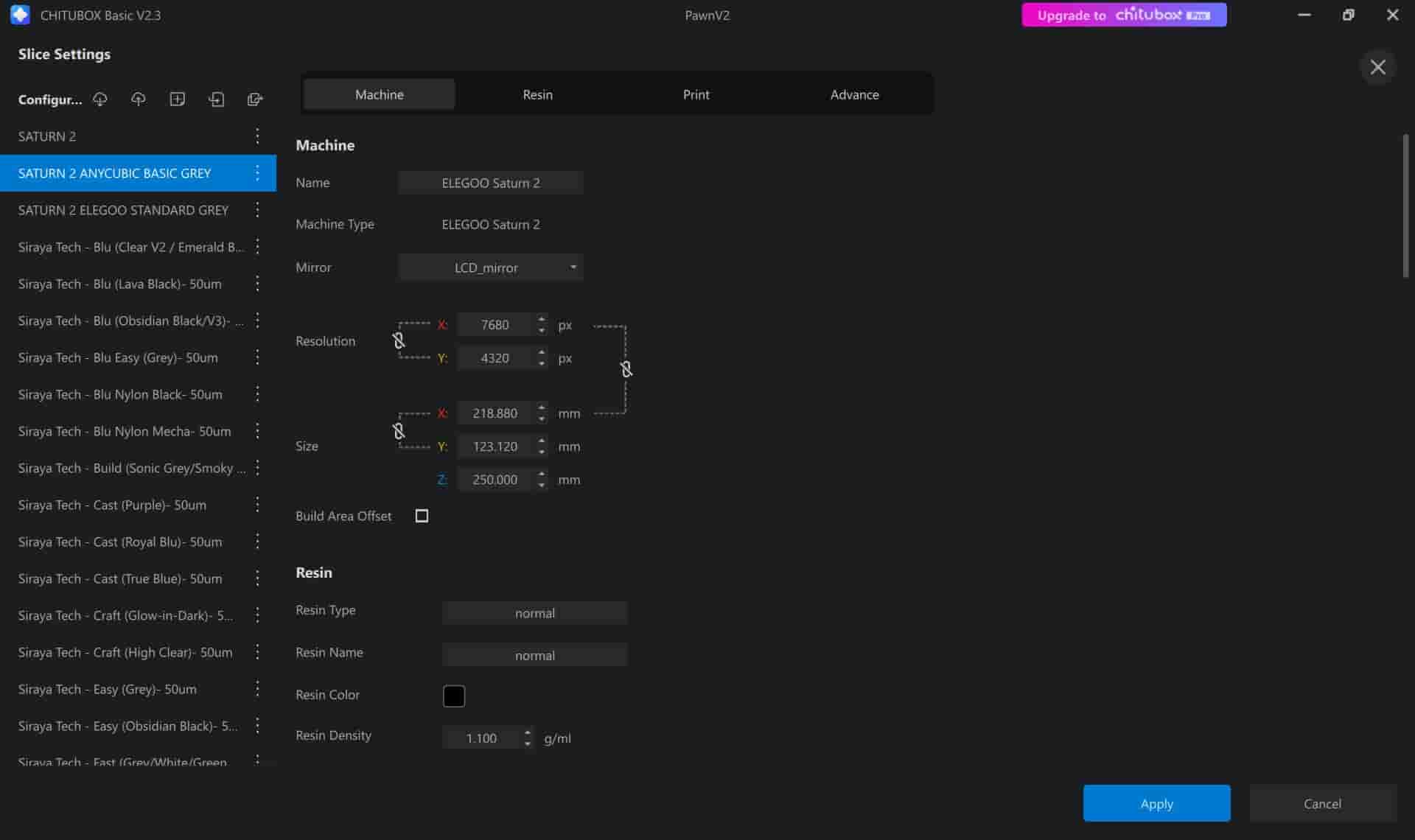The width and height of the screenshot is (1415, 840).
Task: Switch to the Advance tab
Action: [854, 94]
